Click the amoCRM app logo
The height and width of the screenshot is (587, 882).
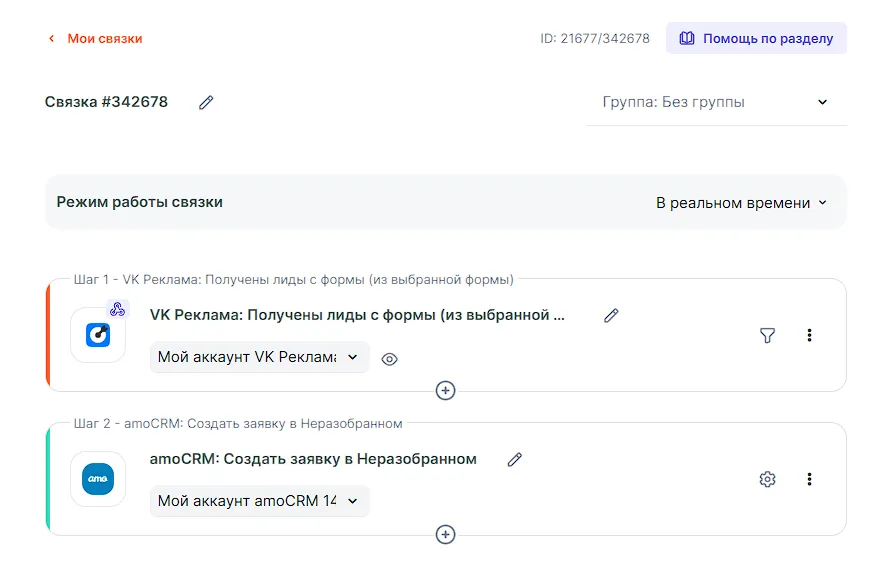pyautogui.click(x=98, y=479)
